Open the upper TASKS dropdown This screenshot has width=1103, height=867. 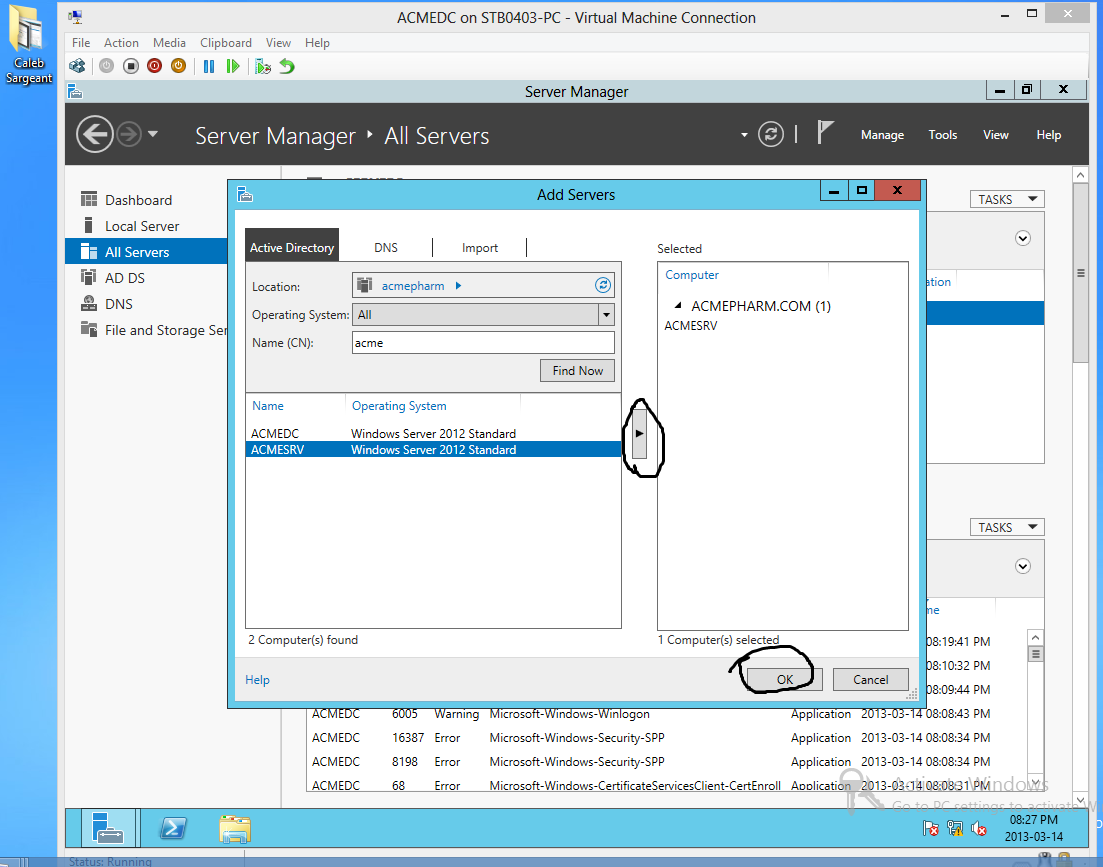pos(1007,199)
